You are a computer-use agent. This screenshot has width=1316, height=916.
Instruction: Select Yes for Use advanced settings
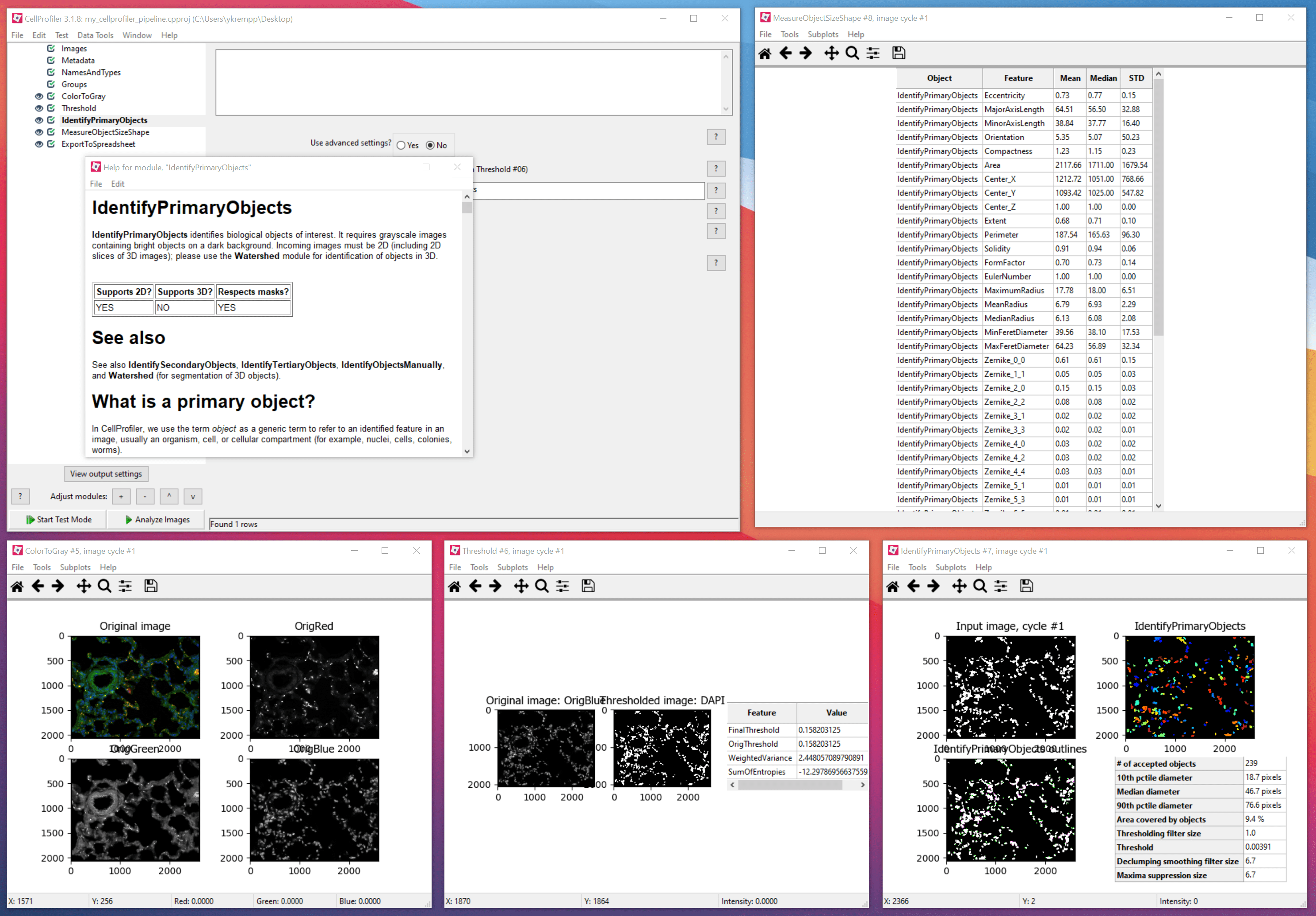pyautogui.click(x=401, y=146)
